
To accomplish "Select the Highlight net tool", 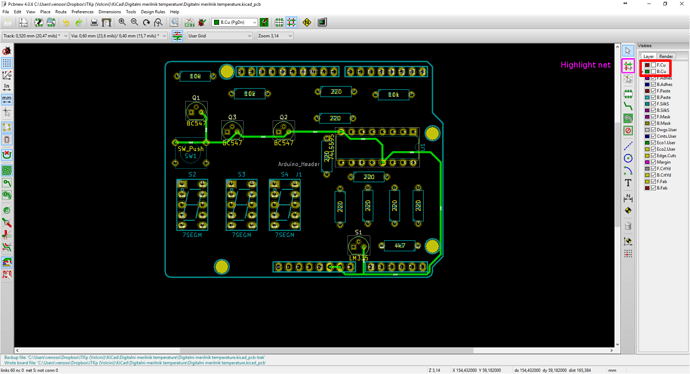I will (628, 66).
